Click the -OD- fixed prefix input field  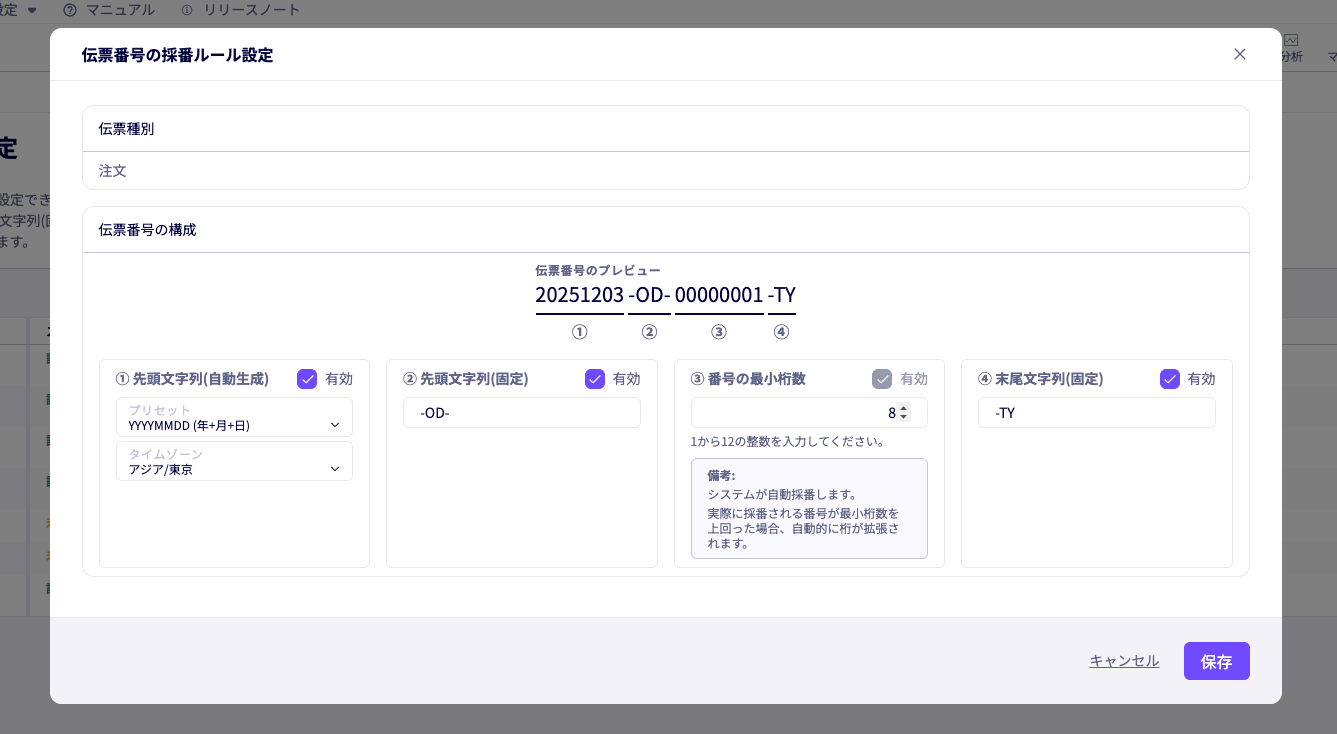(x=521, y=413)
